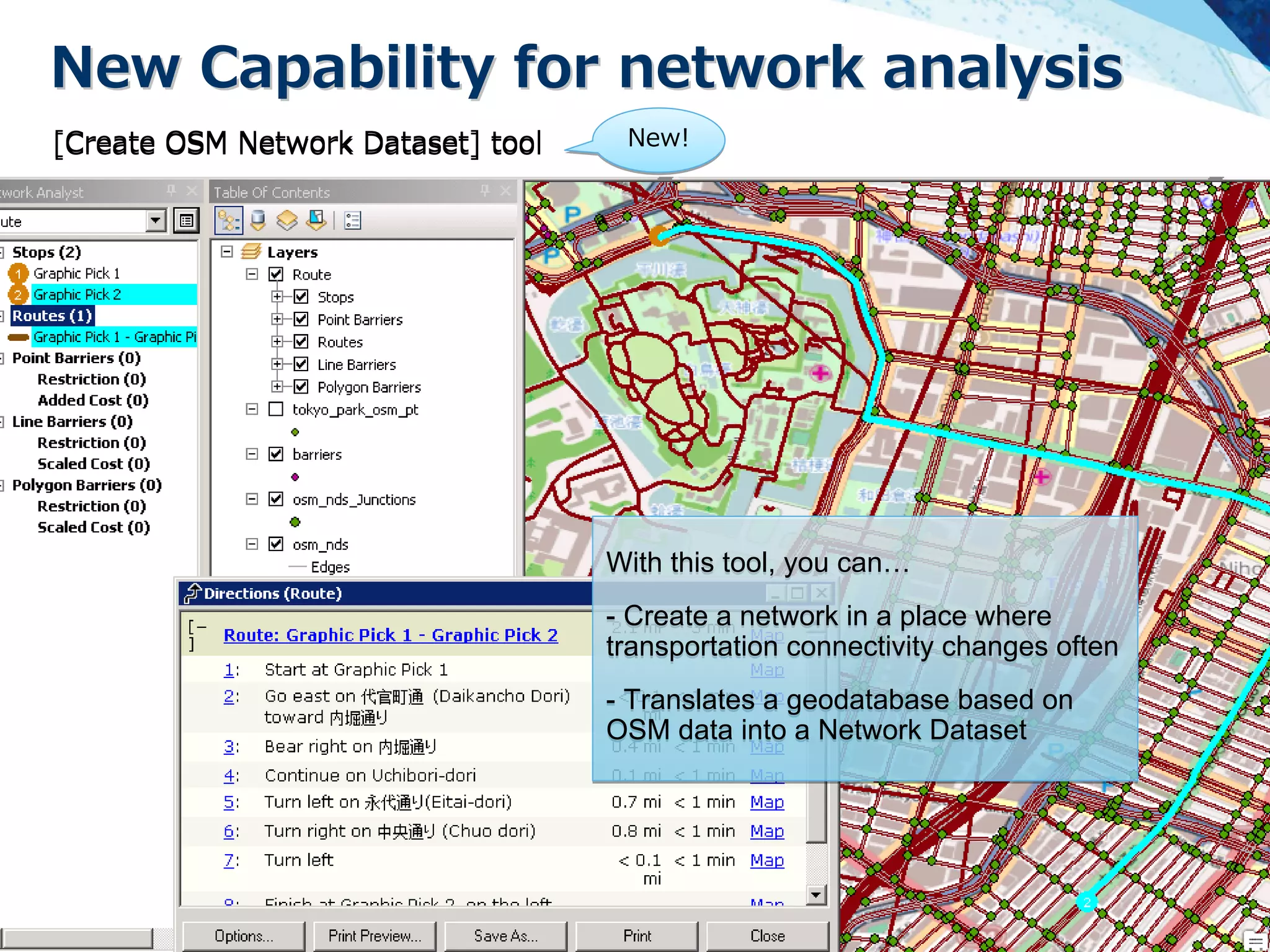Open the Route: Graphic Pick 1 link
Screen dimensions: 1270x952
[x=391, y=635]
